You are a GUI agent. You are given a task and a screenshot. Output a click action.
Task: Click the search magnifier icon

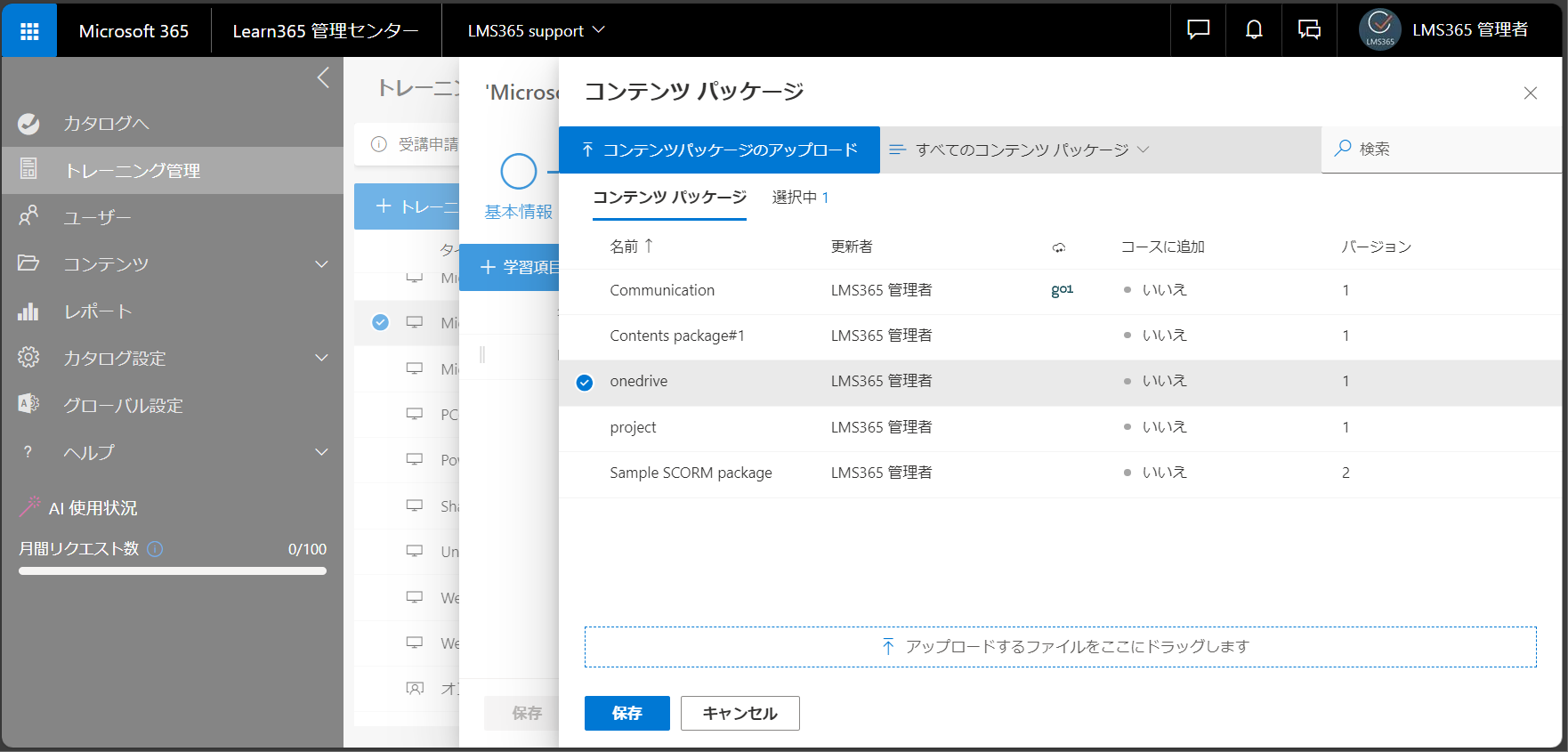coord(1343,149)
